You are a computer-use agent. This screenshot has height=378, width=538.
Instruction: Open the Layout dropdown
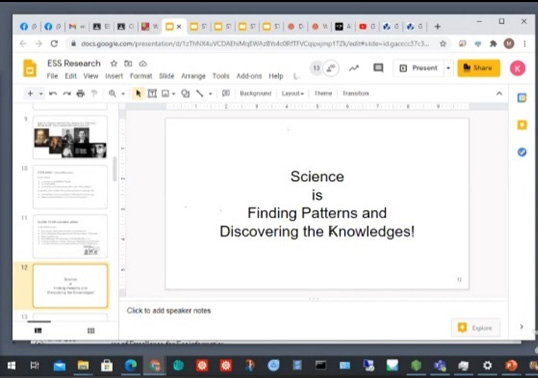click(x=293, y=93)
